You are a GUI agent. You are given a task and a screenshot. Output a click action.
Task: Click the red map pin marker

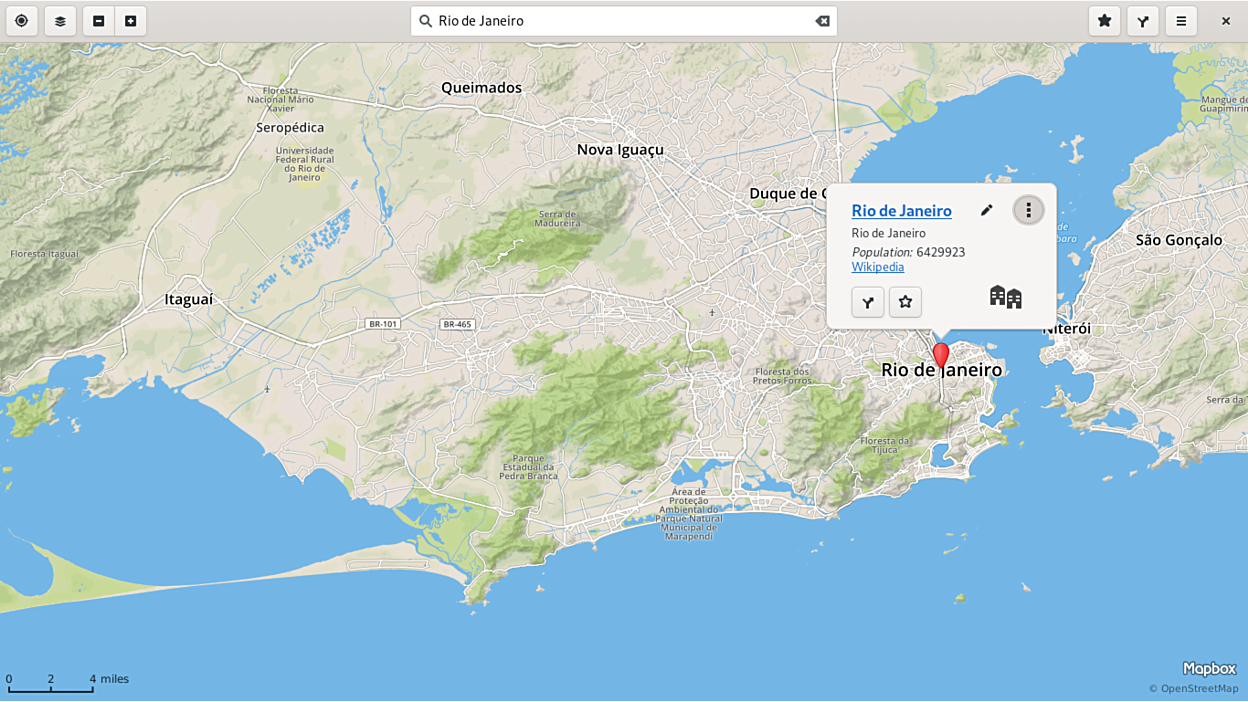tap(940, 355)
